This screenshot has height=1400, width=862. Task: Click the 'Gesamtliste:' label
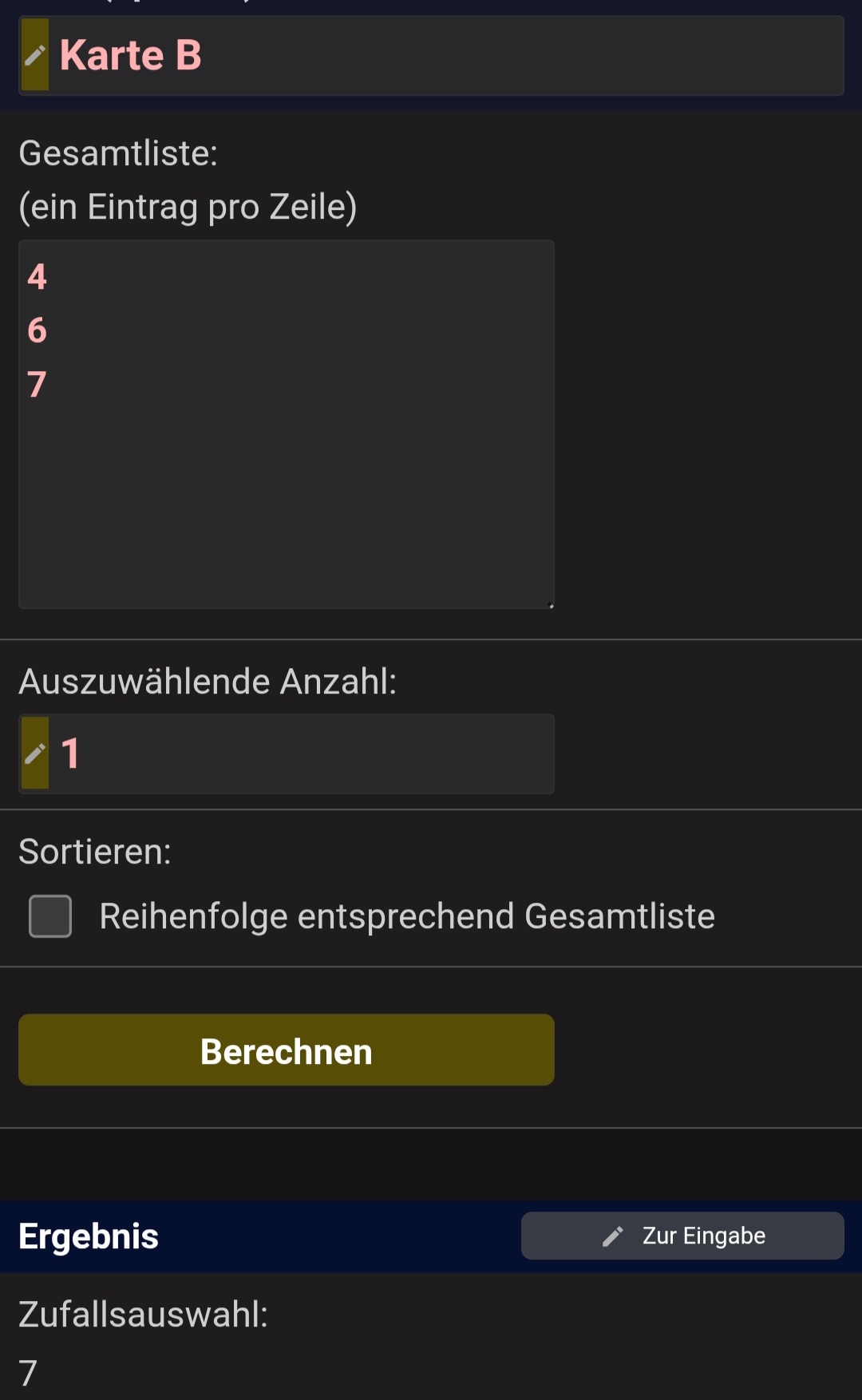click(x=118, y=153)
